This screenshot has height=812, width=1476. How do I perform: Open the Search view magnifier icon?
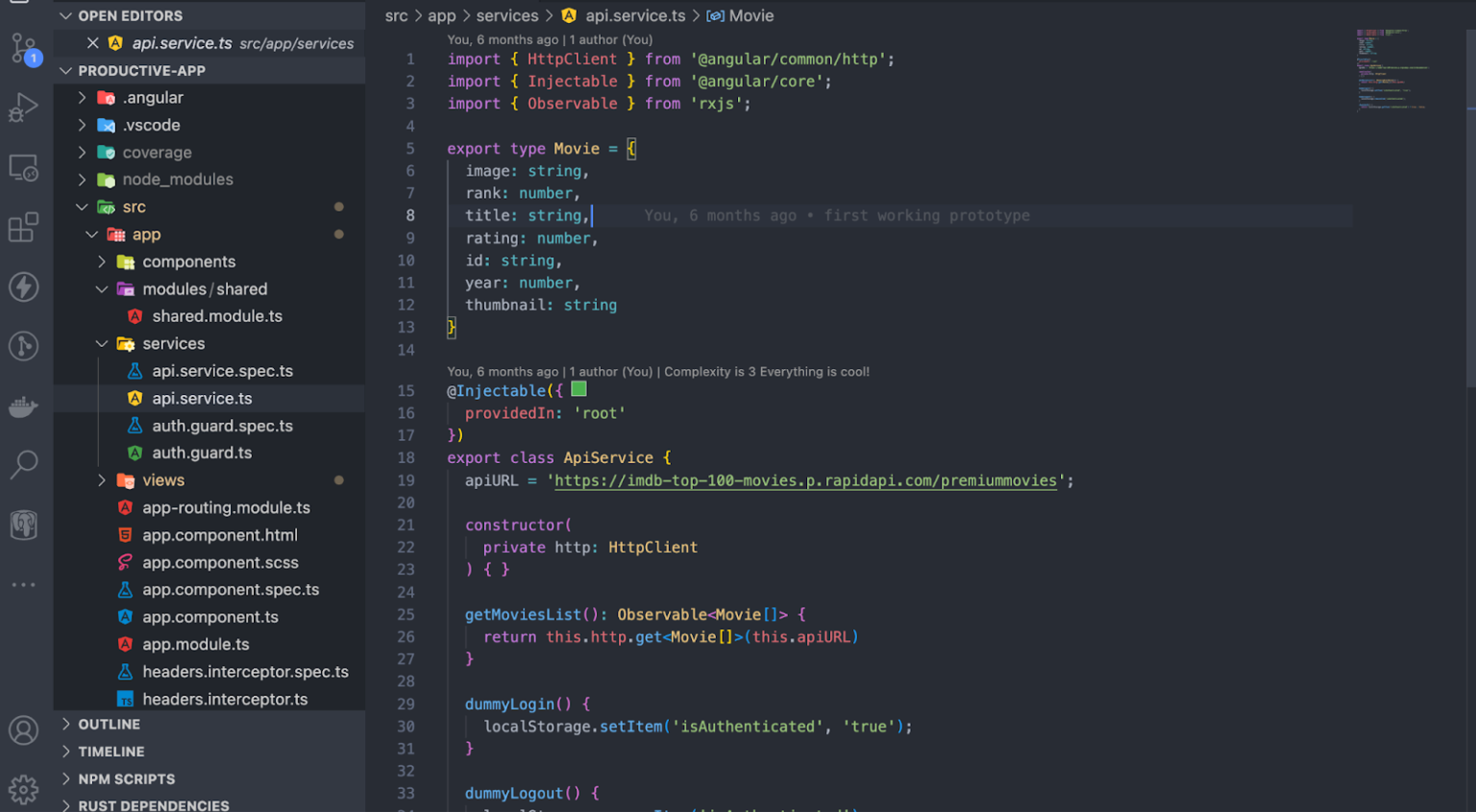[x=23, y=465]
